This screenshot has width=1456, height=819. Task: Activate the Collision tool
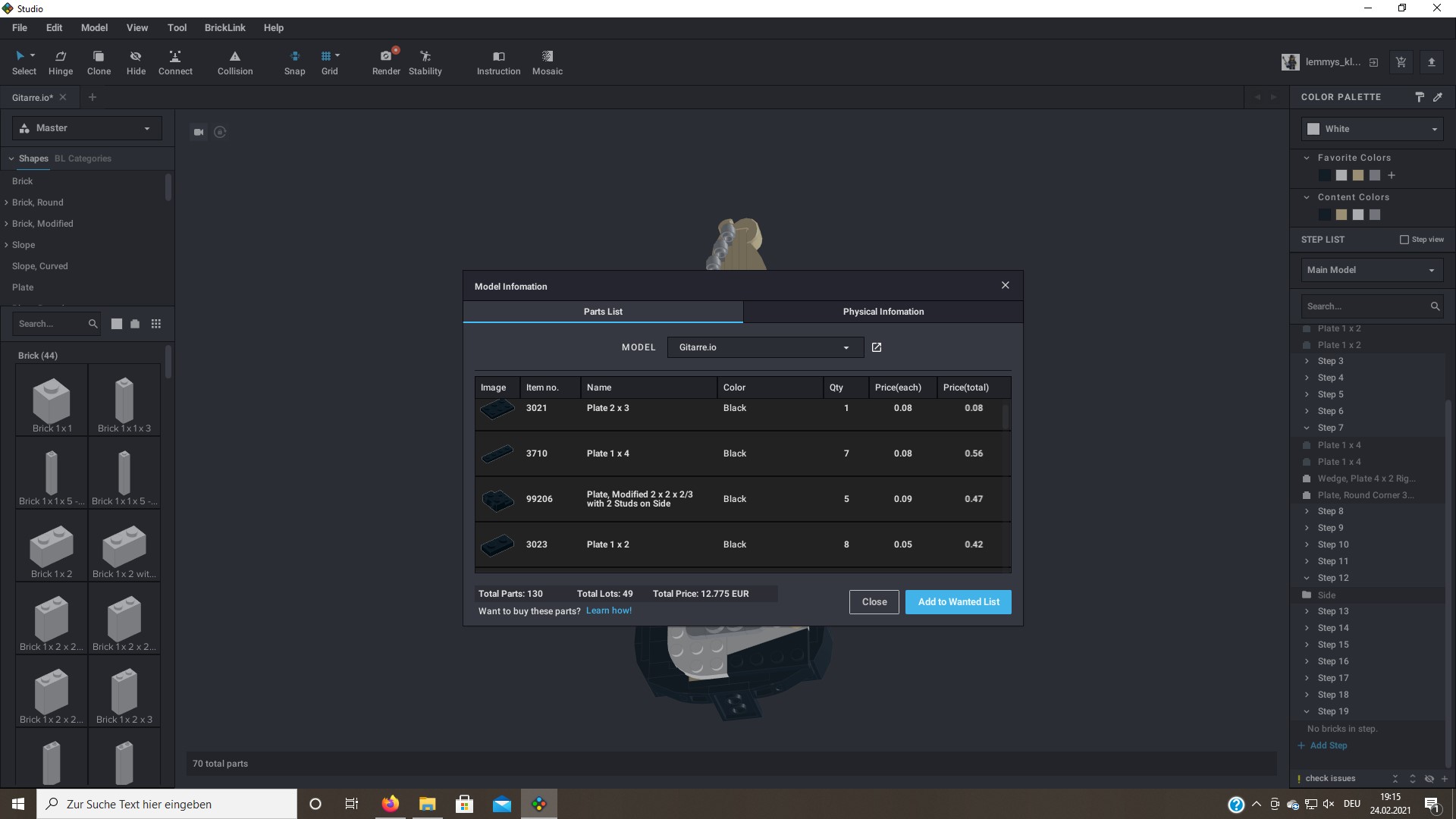(235, 62)
